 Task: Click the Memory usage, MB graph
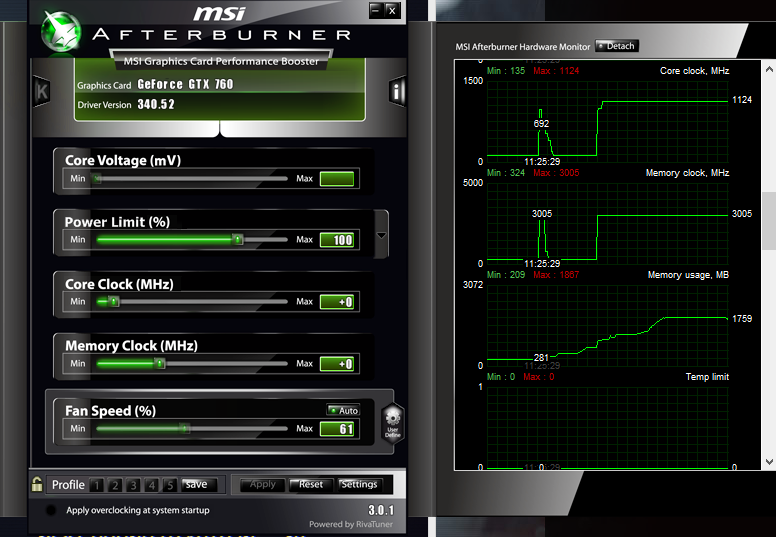click(608, 325)
